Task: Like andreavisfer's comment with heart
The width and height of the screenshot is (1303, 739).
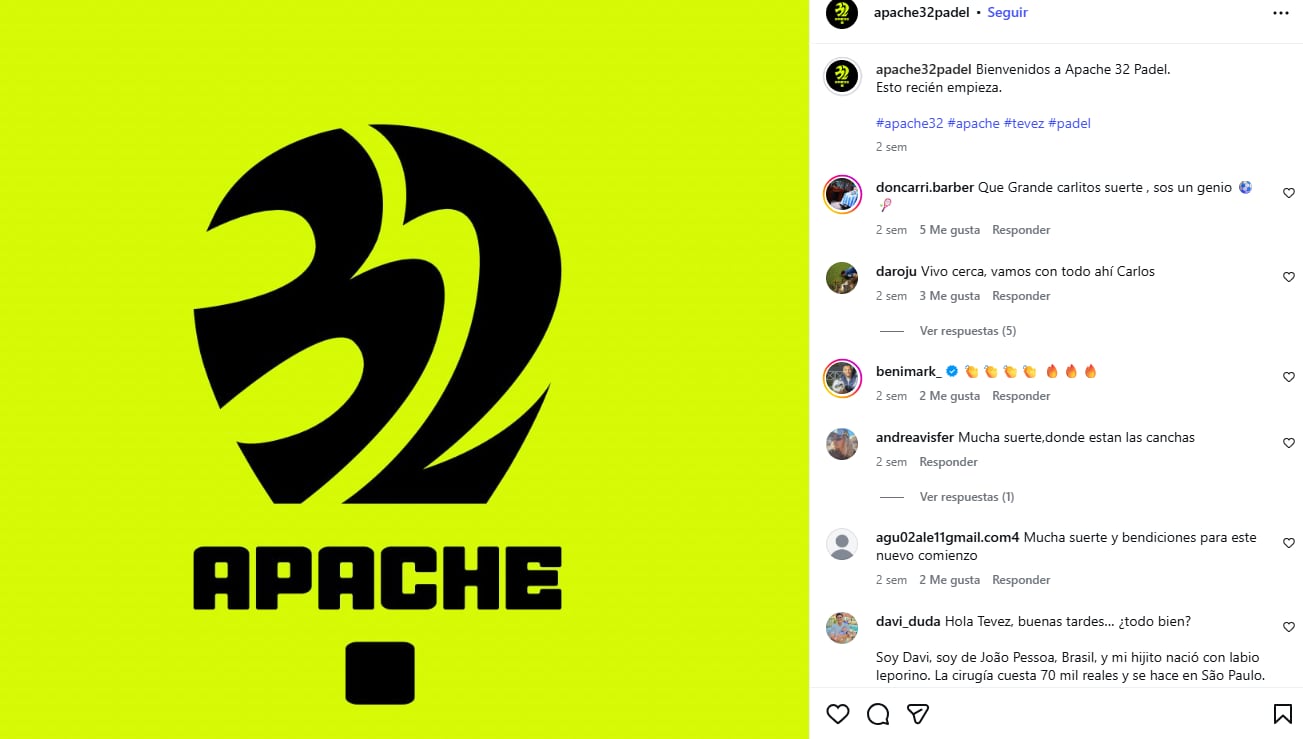Action: (x=1289, y=443)
